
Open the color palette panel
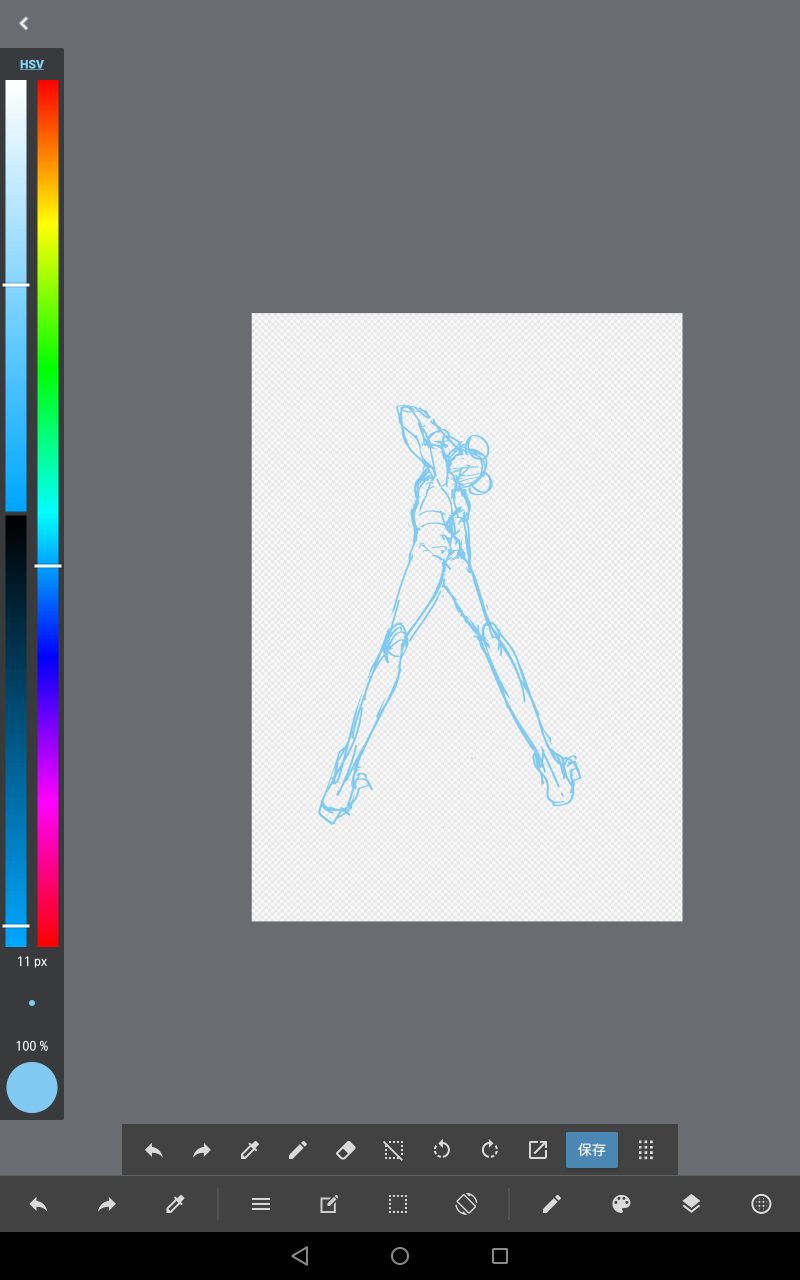click(621, 1204)
